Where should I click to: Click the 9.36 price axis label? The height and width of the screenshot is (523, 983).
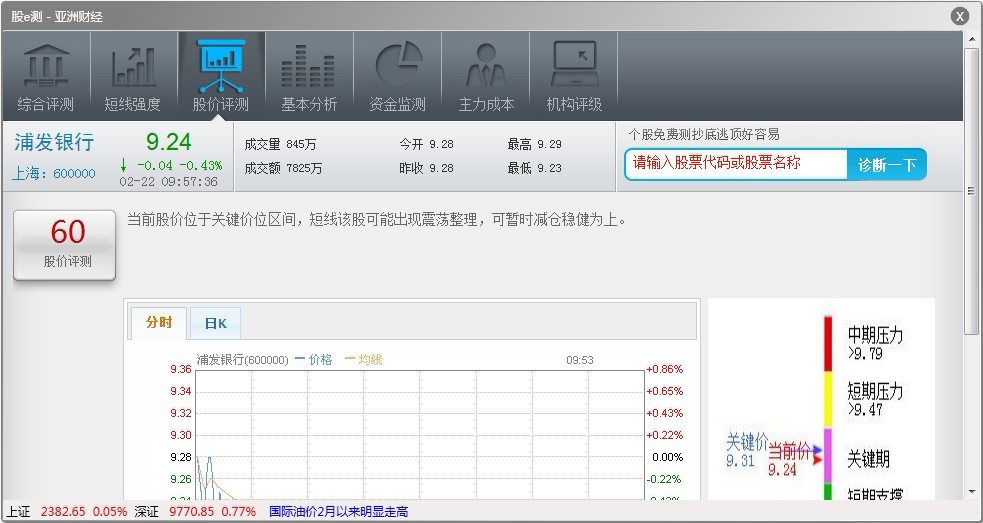[x=181, y=369]
